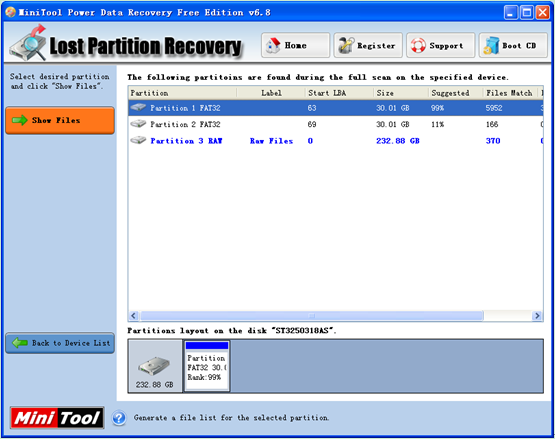
Task: Maximize the MiniTool window
Action: 527,13
